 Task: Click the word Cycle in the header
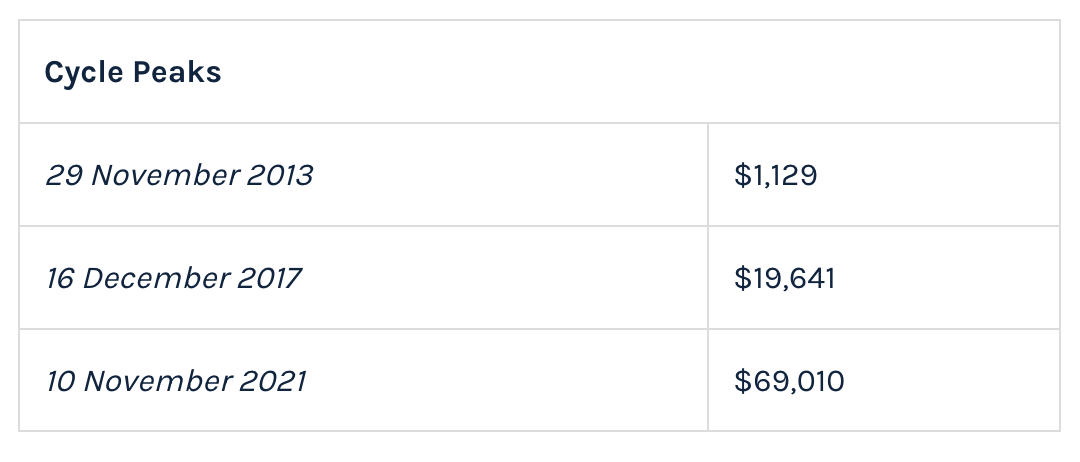(82, 73)
